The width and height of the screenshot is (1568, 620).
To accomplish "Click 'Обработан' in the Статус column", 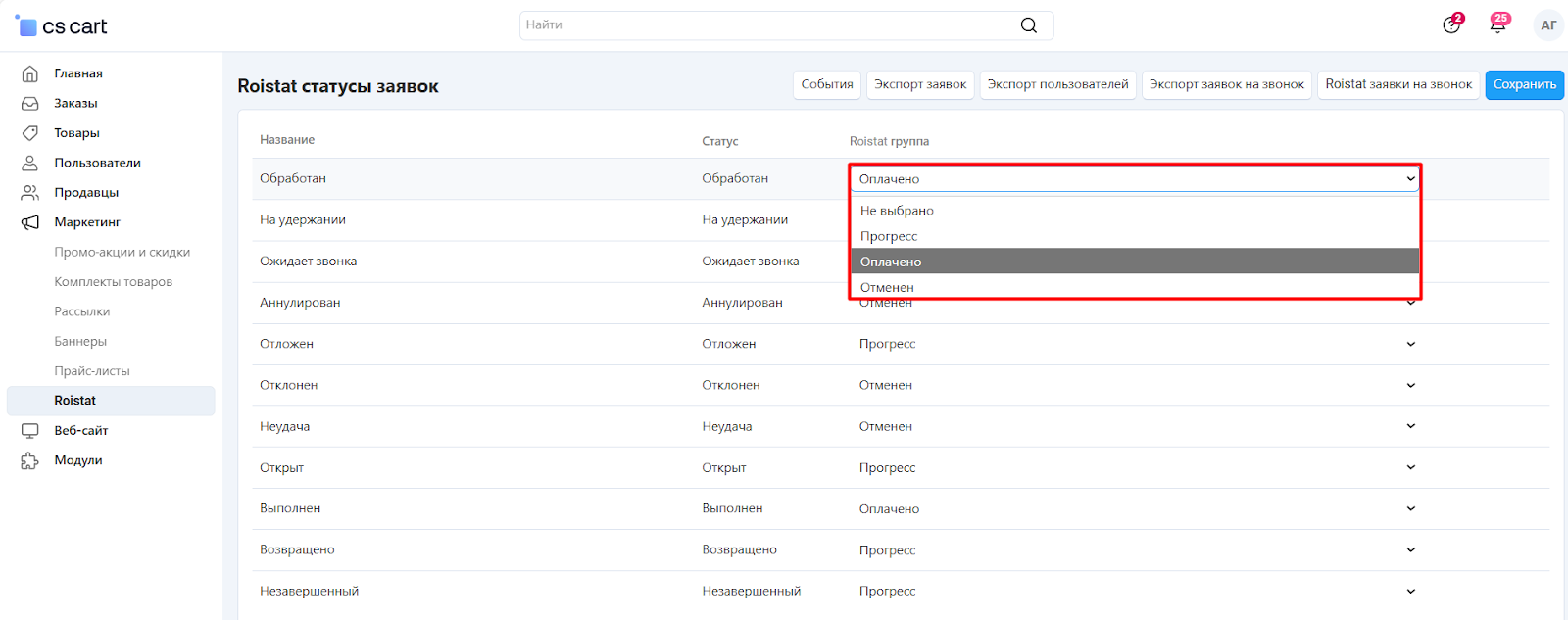I will (735, 178).
